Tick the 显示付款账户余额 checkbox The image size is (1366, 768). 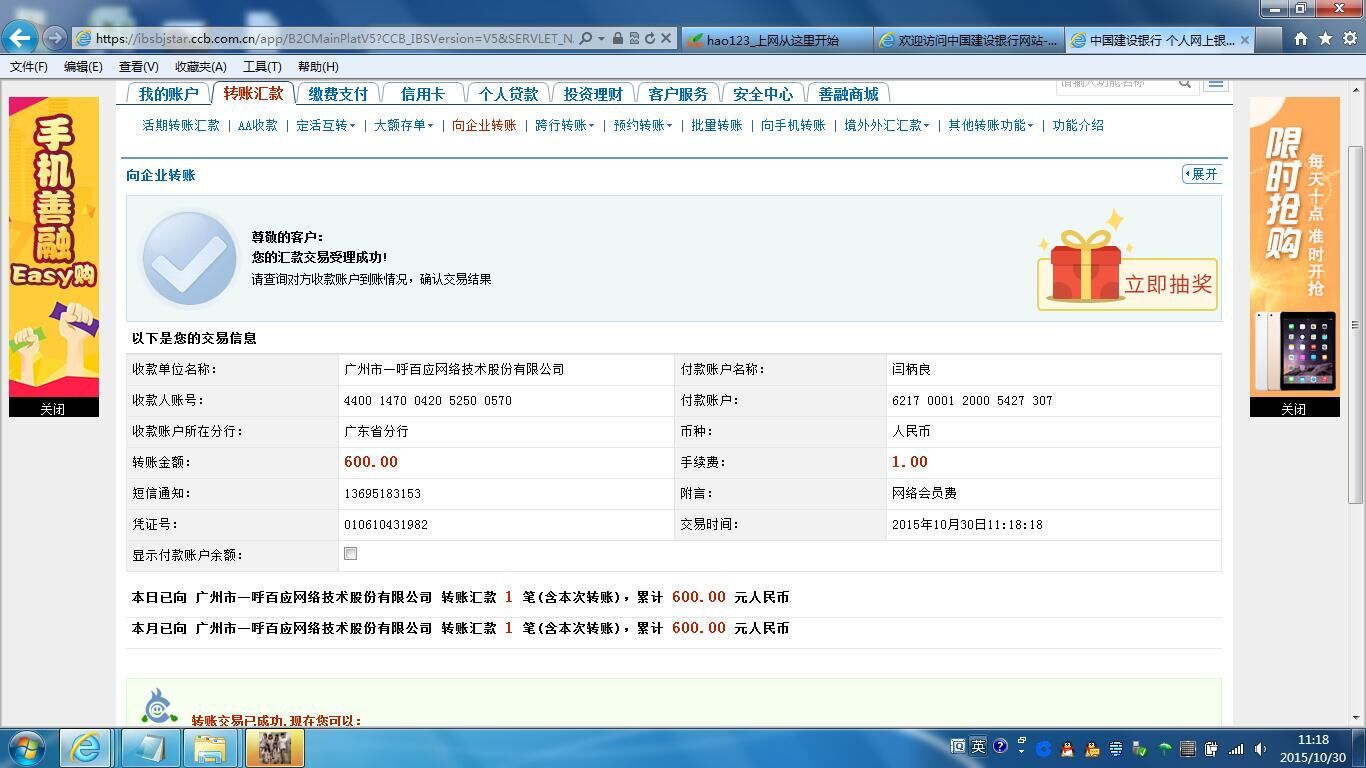tap(350, 553)
